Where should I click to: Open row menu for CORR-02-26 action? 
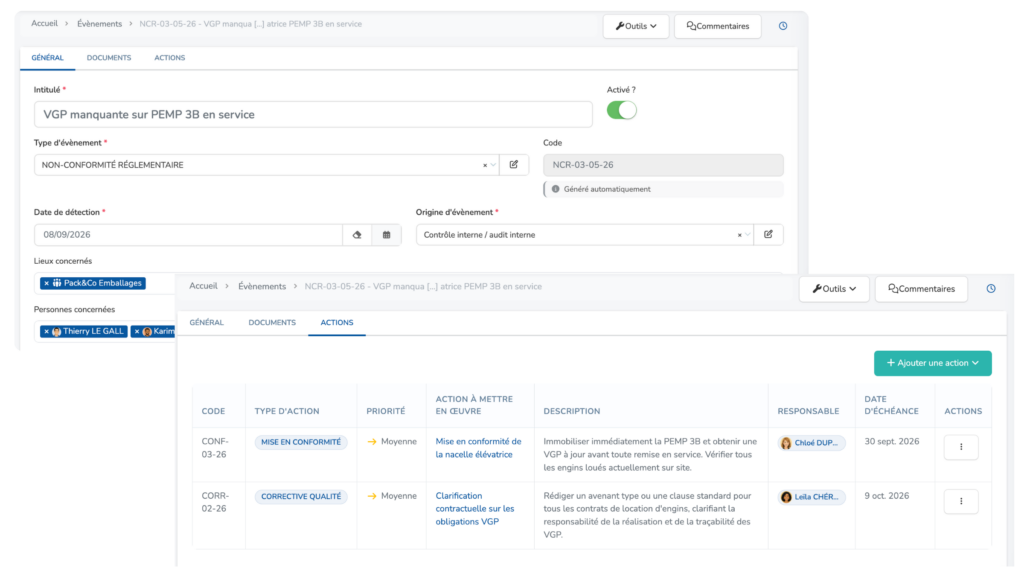click(961, 501)
